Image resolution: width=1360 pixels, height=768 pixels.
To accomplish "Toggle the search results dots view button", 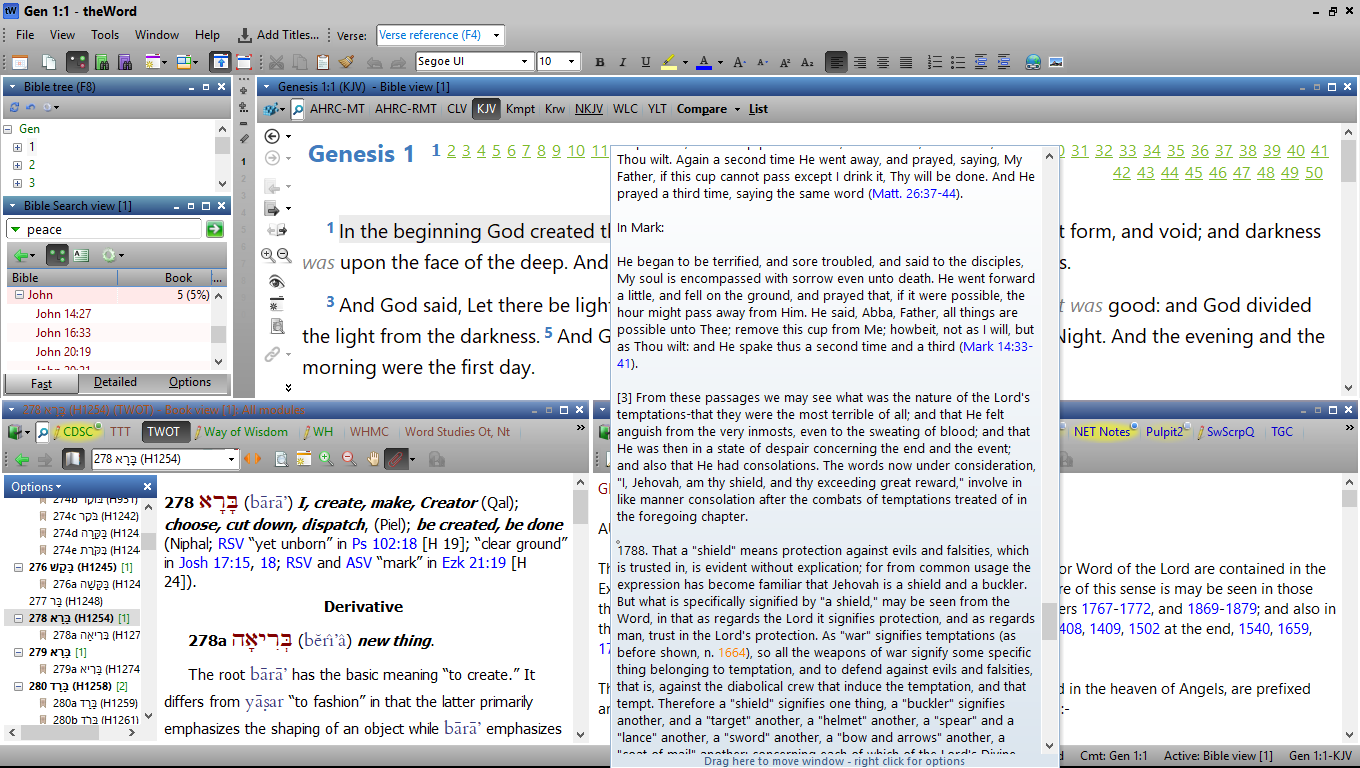I will tap(59, 255).
